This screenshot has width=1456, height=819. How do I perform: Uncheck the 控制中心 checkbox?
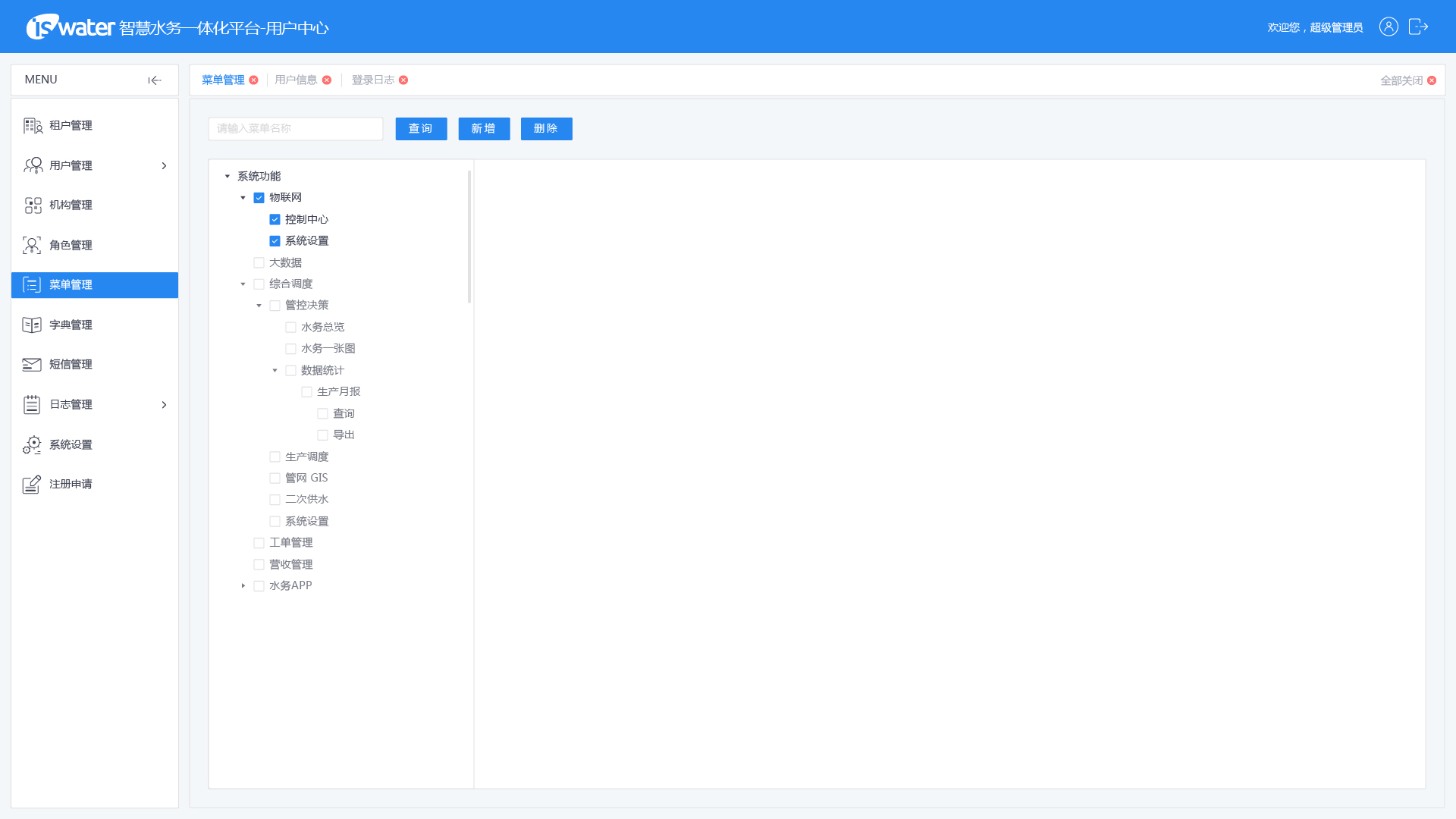pos(275,219)
